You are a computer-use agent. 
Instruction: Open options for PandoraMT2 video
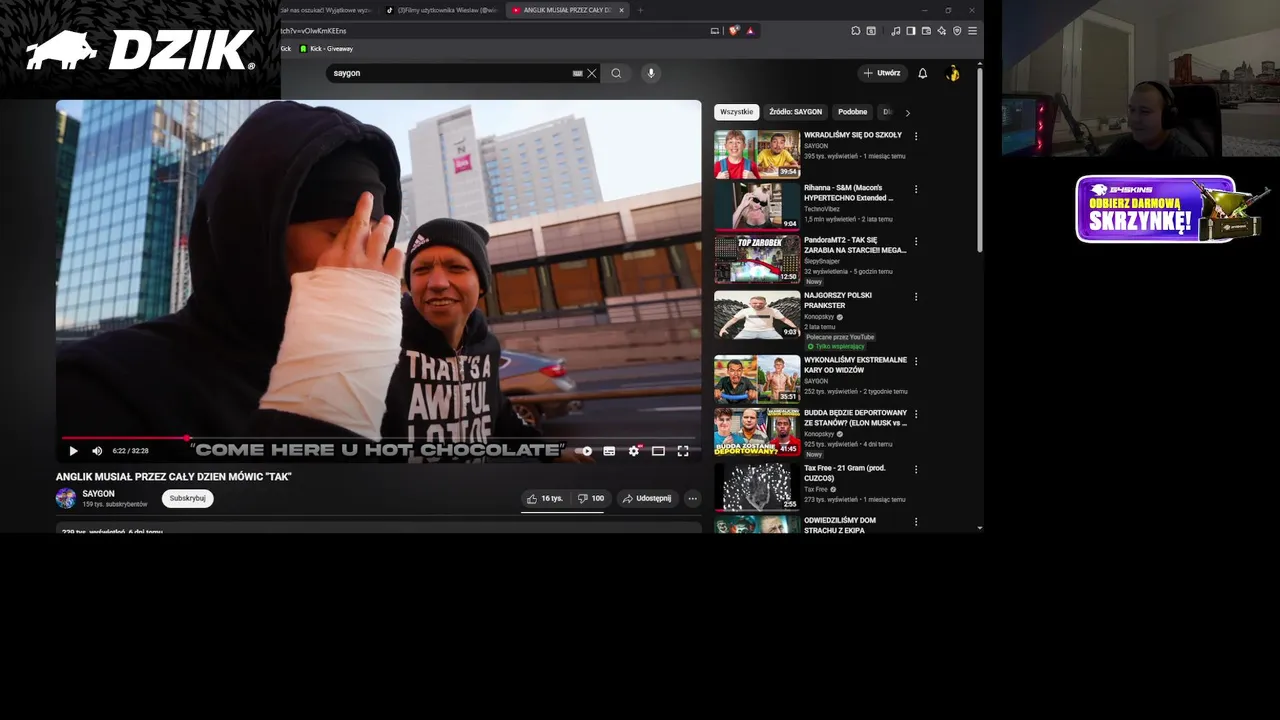[916, 242]
